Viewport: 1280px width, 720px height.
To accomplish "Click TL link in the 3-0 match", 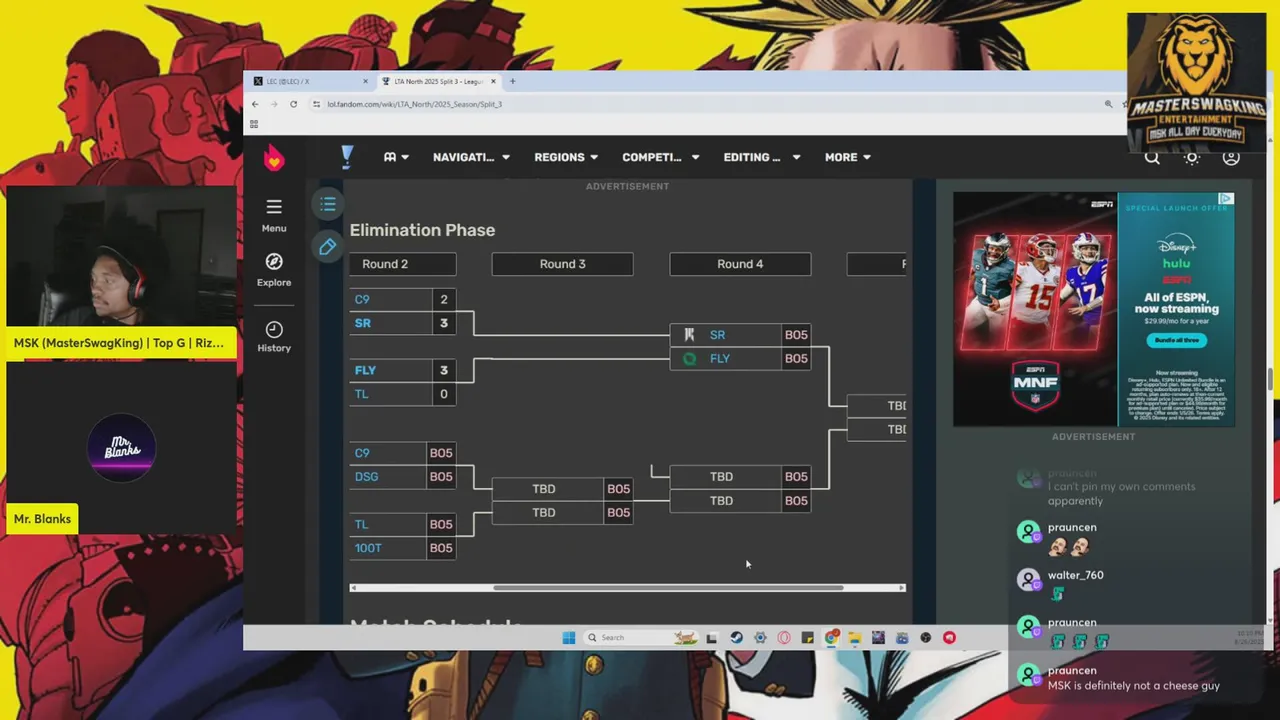I will pos(361,394).
